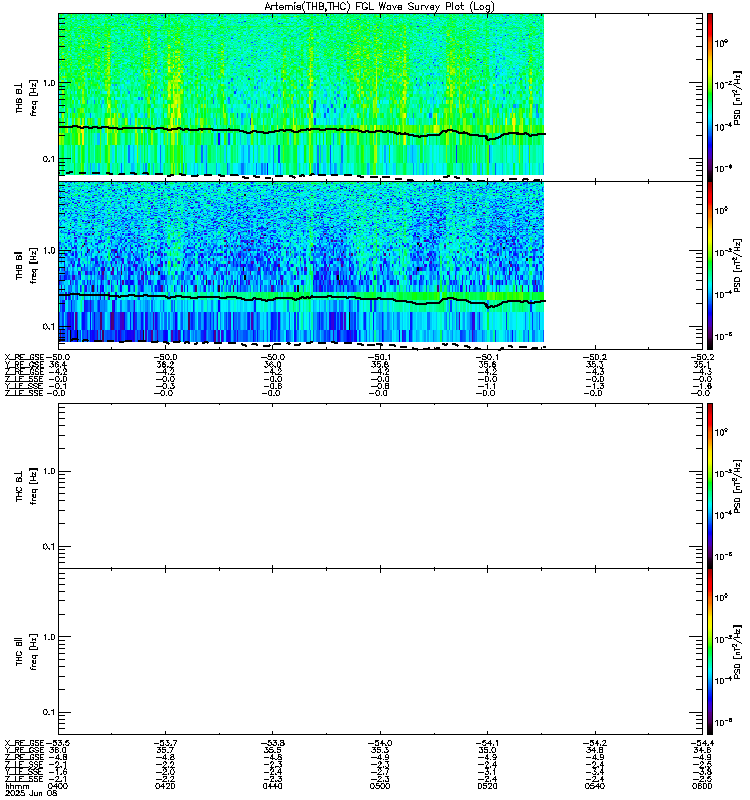Click the 'X_RE_GSE' row label under the THC panels
The width and height of the screenshot is (750, 800).
click(x=24, y=743)
